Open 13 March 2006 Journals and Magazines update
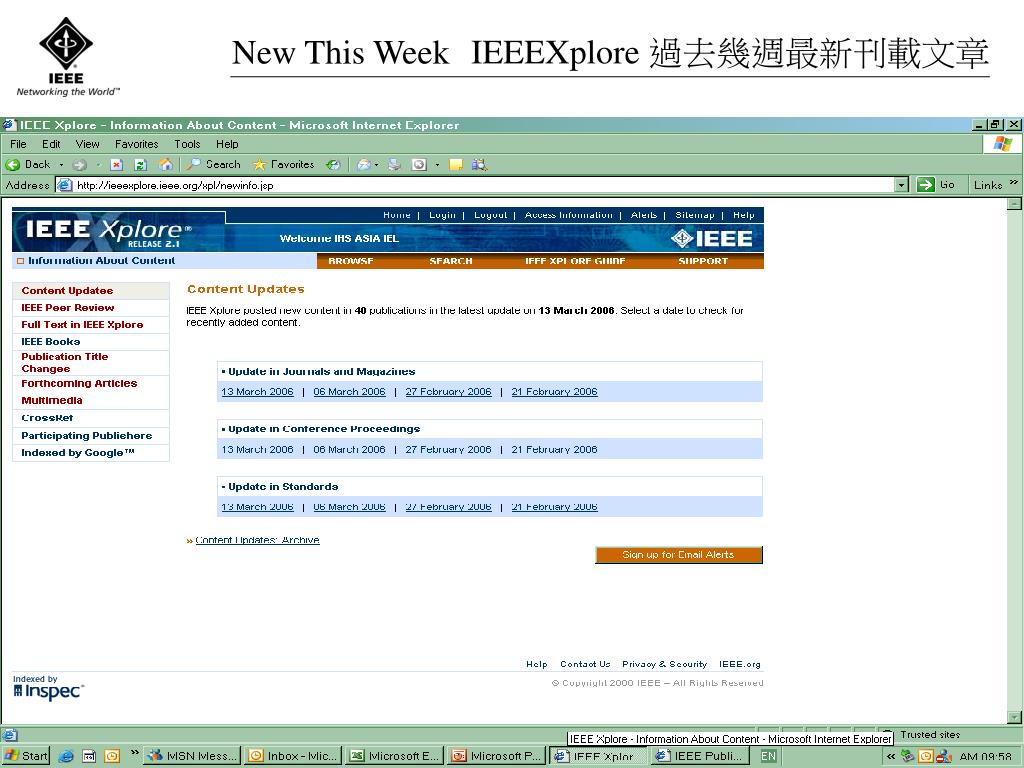The height and width of the screenshot is (768, 1024). [x=257, y=392]
